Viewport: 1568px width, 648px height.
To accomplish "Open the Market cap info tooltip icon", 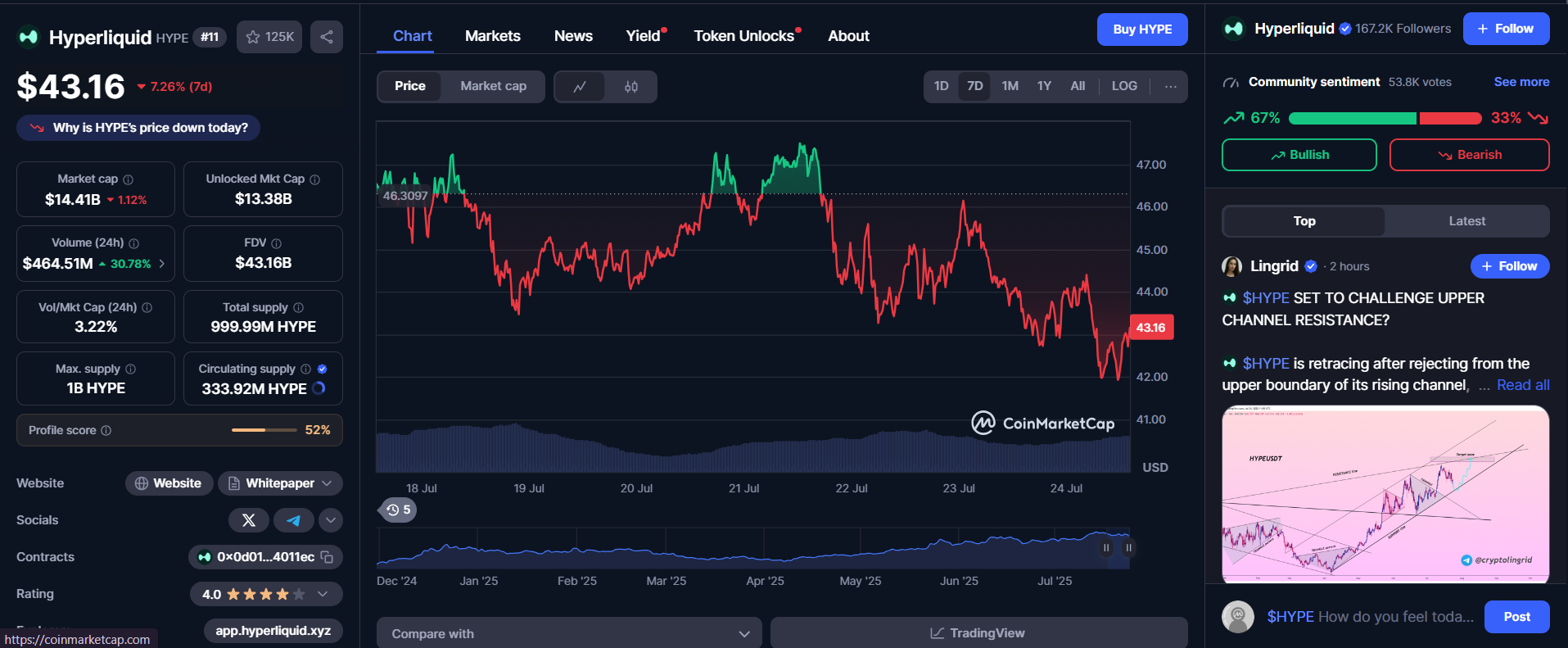I will coord(129,179).
